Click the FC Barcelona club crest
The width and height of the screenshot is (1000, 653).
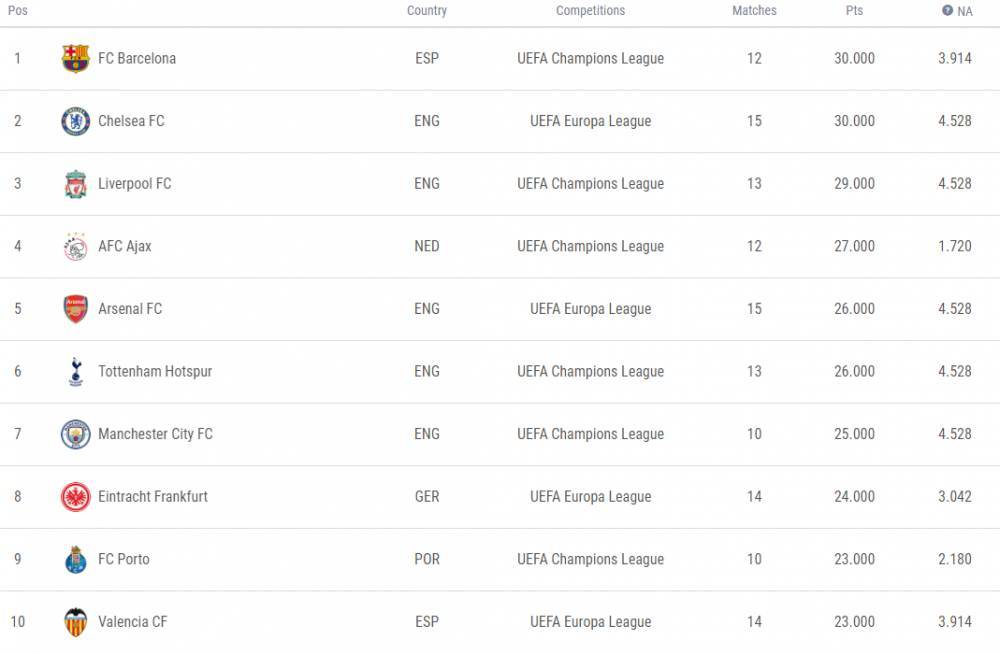pyautogui.click(x=75, y=58)
